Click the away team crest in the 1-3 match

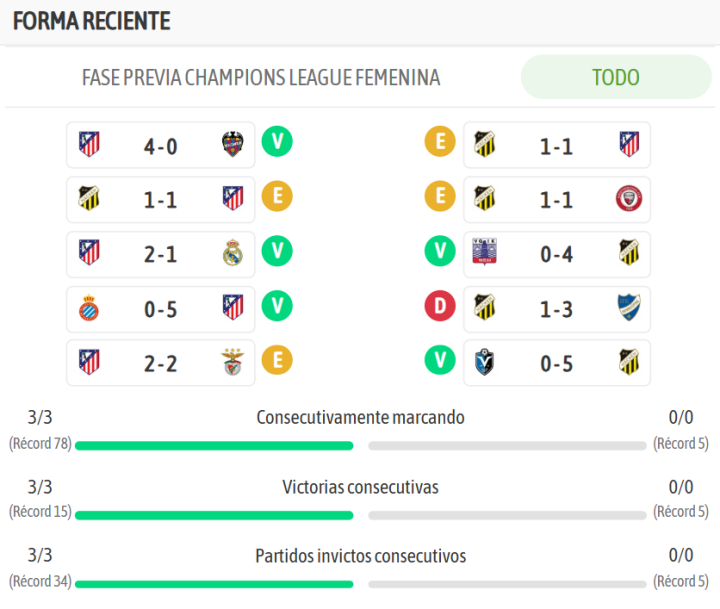pos(628,308)
